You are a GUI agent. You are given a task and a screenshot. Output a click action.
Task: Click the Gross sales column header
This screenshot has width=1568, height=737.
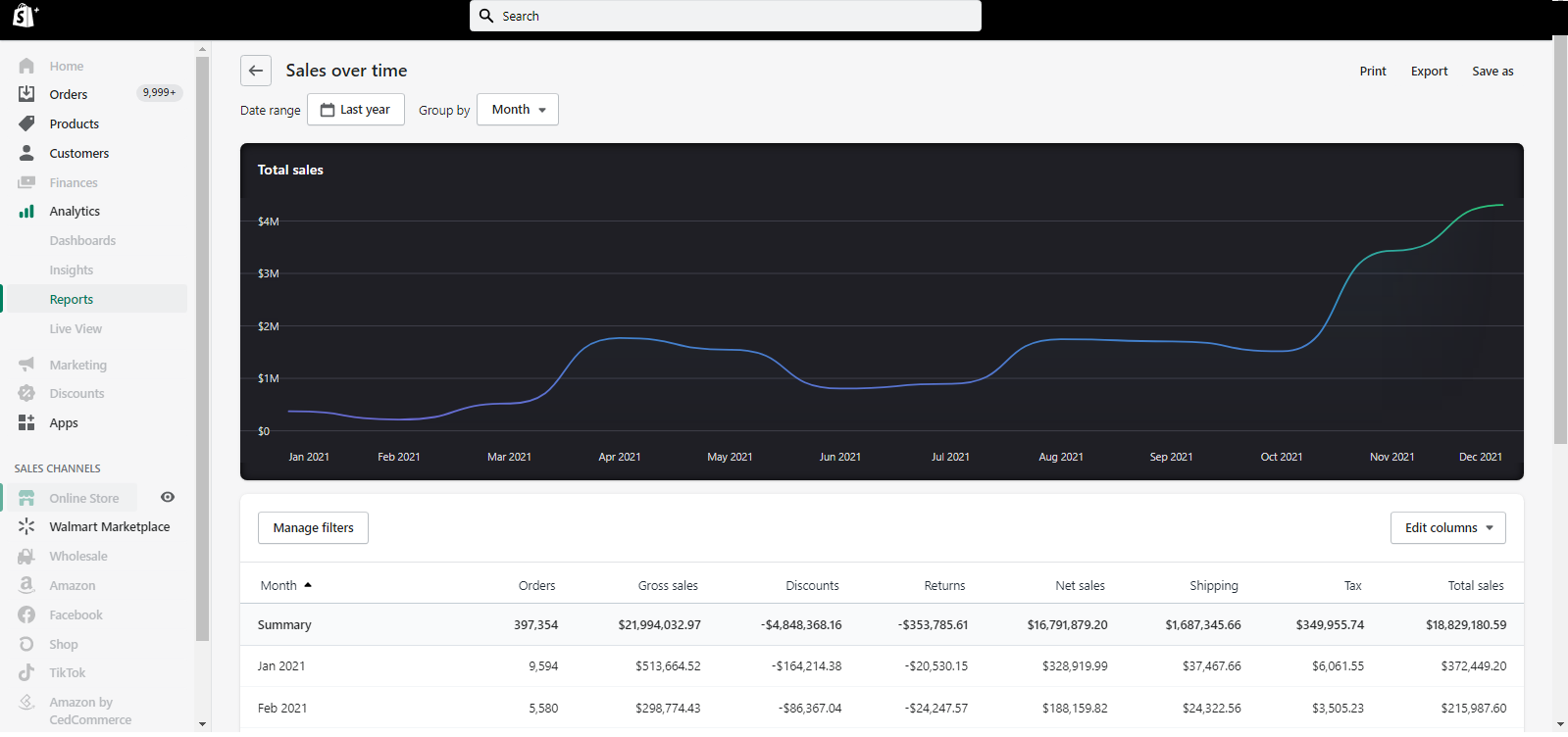668,585
